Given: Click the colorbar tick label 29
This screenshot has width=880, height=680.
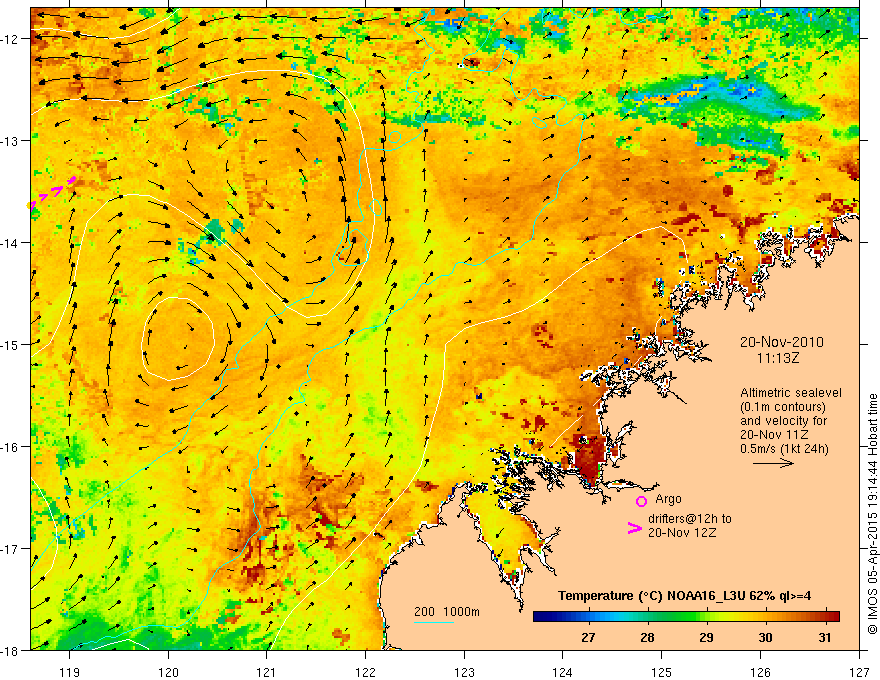Looking at the screenshot, I should [x=706, y=637].
